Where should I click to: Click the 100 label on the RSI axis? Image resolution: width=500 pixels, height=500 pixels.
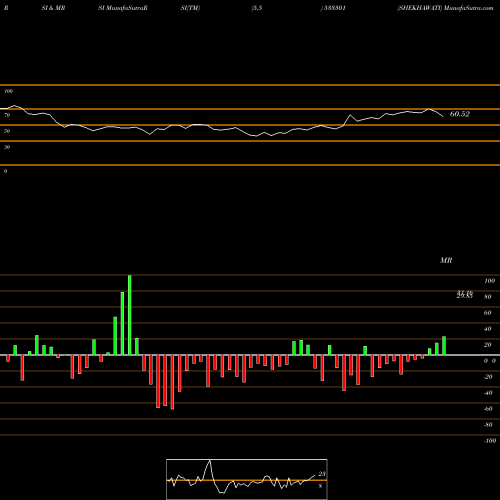tap(9, 91)
